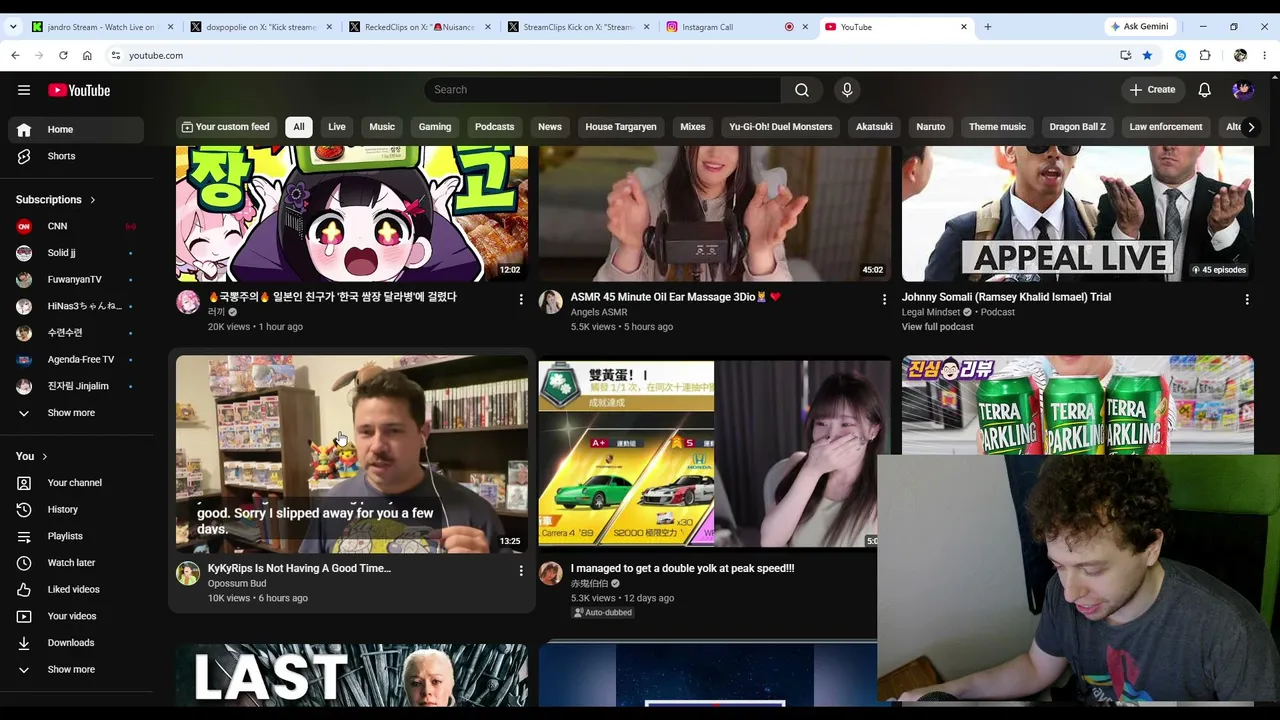Select the Music filter chip

(382, 127)
